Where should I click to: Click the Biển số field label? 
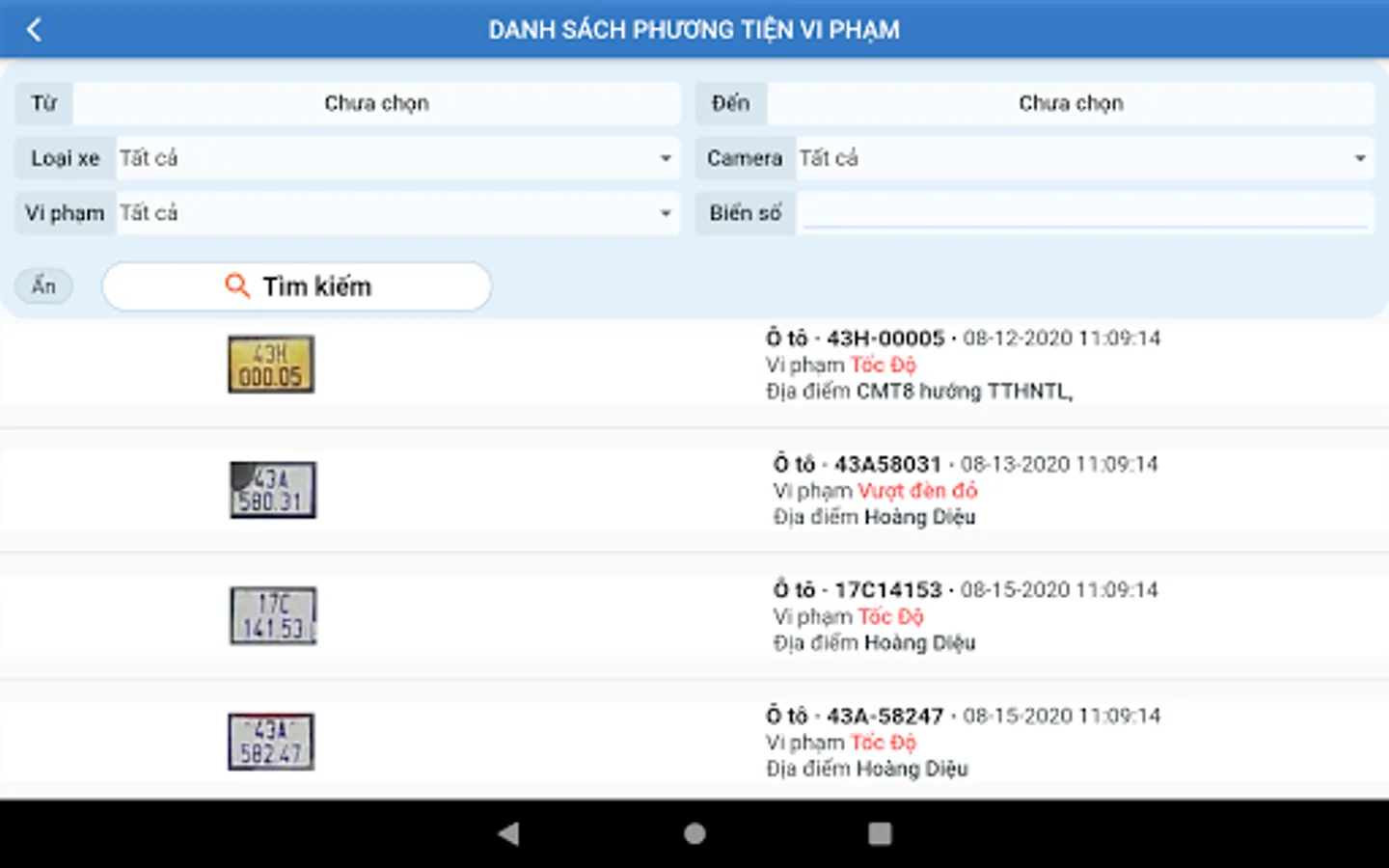745,213
